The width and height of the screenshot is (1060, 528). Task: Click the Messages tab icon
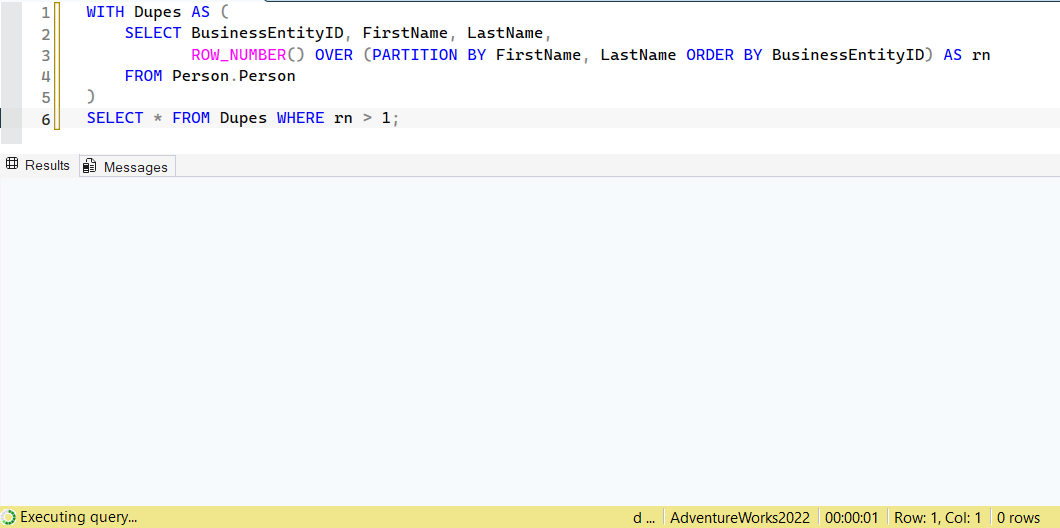click(x=89, y=166)
